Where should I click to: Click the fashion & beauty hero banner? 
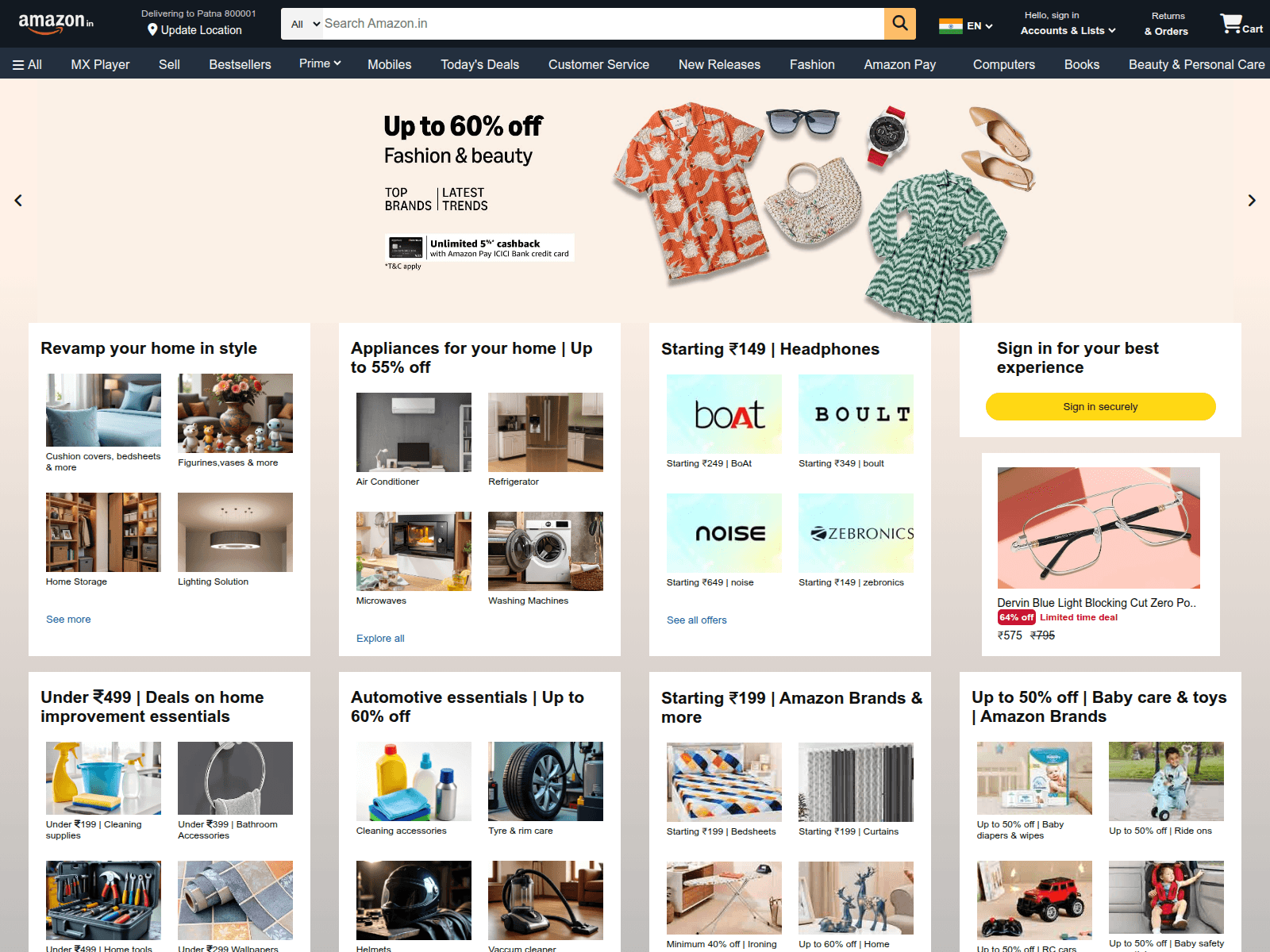635,201
